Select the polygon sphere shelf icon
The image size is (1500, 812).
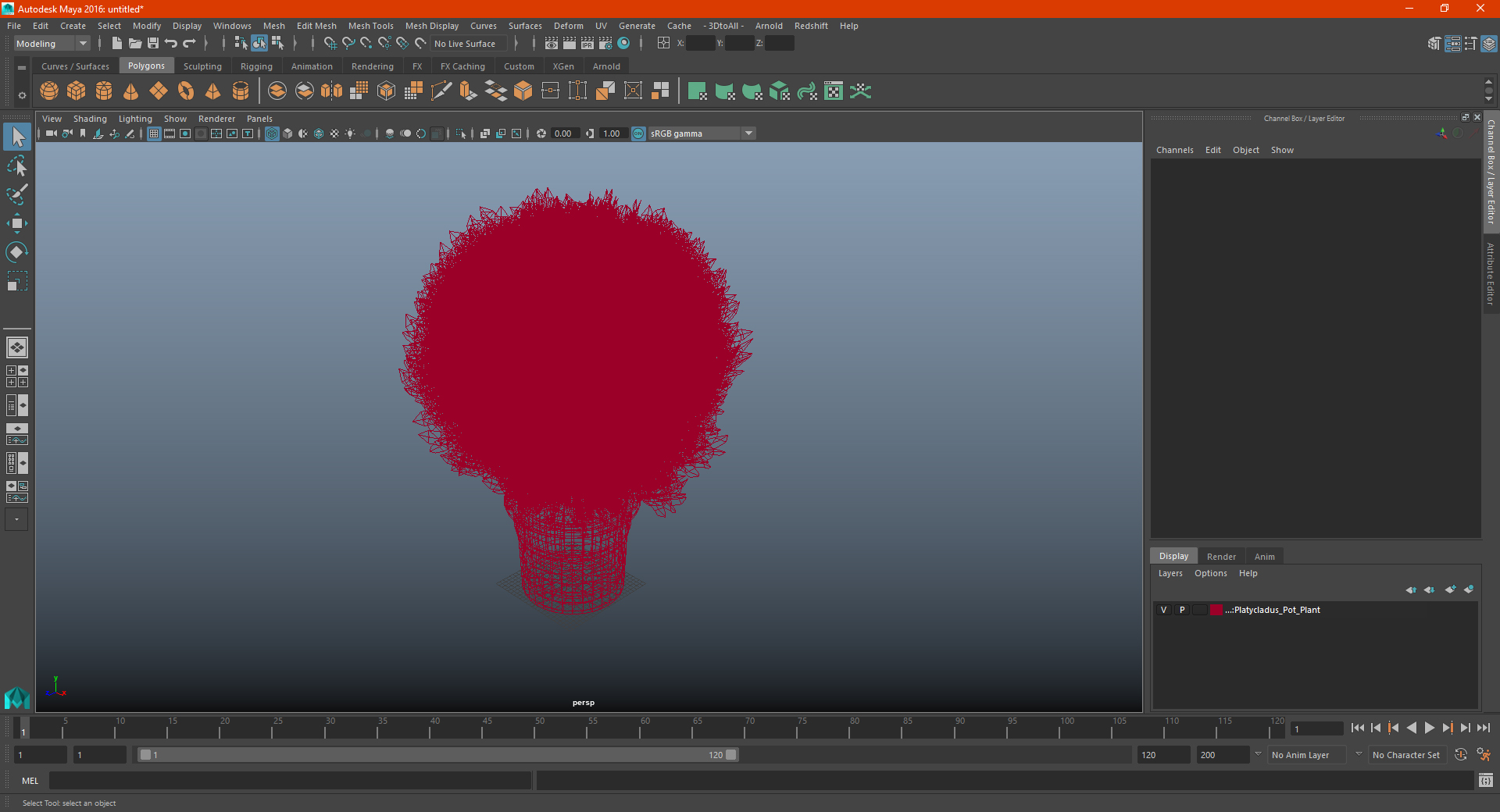click(49, 91)
